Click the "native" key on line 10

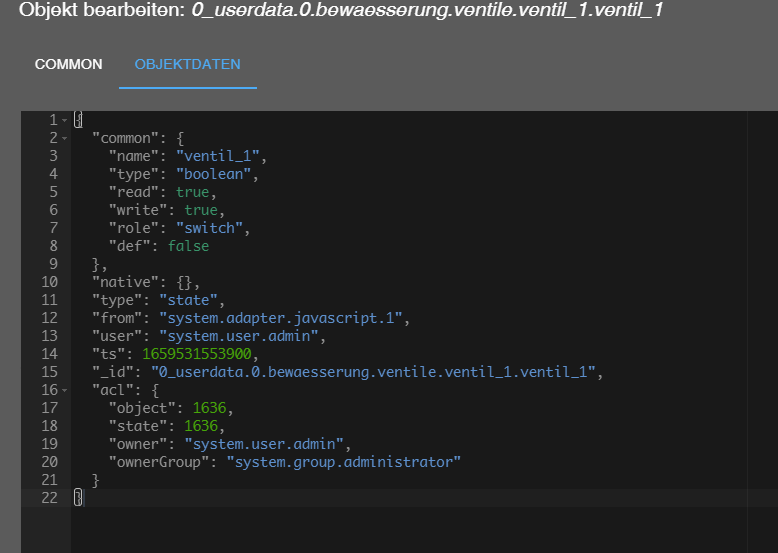[126, 282]
